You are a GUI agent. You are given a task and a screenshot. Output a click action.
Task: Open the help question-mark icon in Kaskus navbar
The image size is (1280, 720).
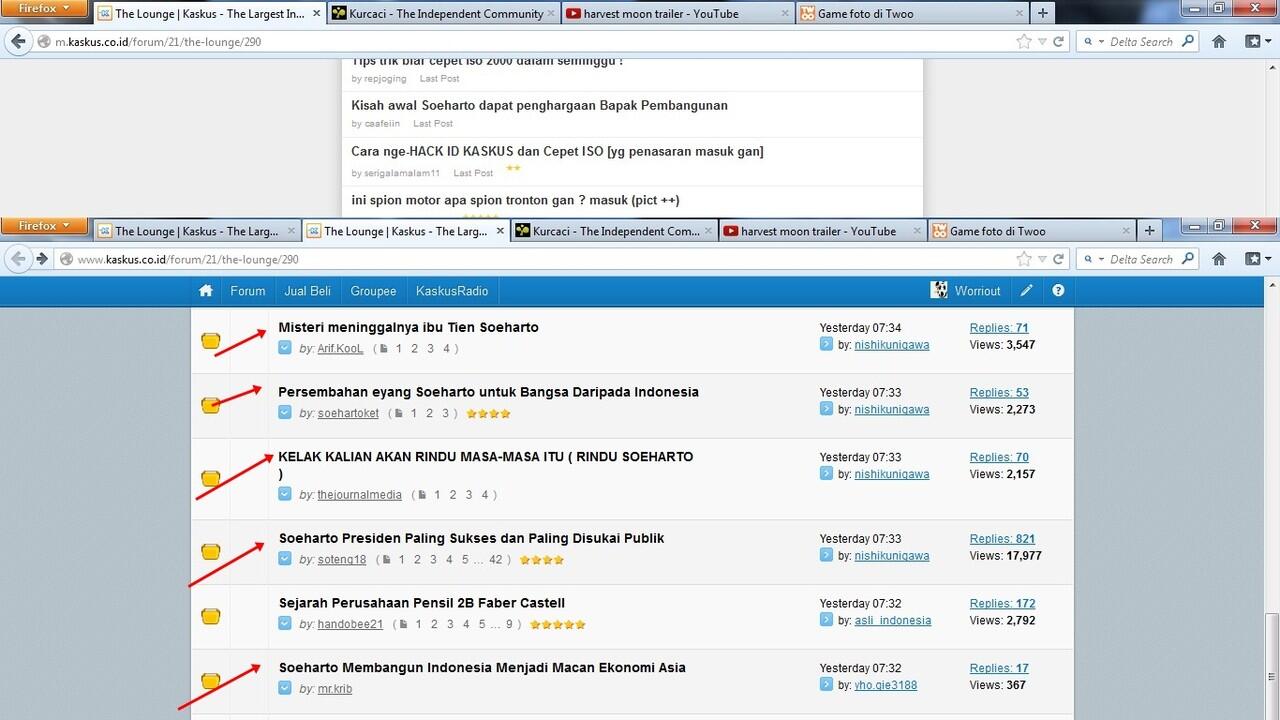click(1058, 291)
